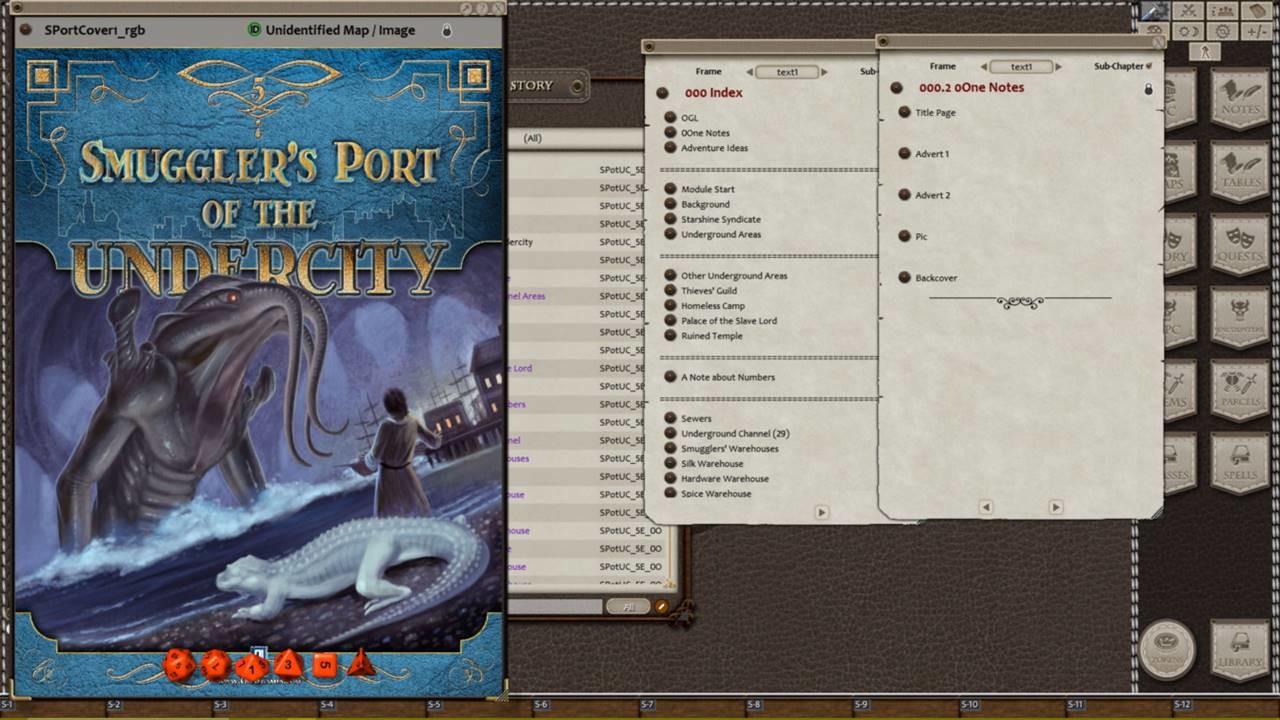Click the previous frame arrow in Index window
The image size is (1280, 720).
pyautogui.click(x=750, y=71)
